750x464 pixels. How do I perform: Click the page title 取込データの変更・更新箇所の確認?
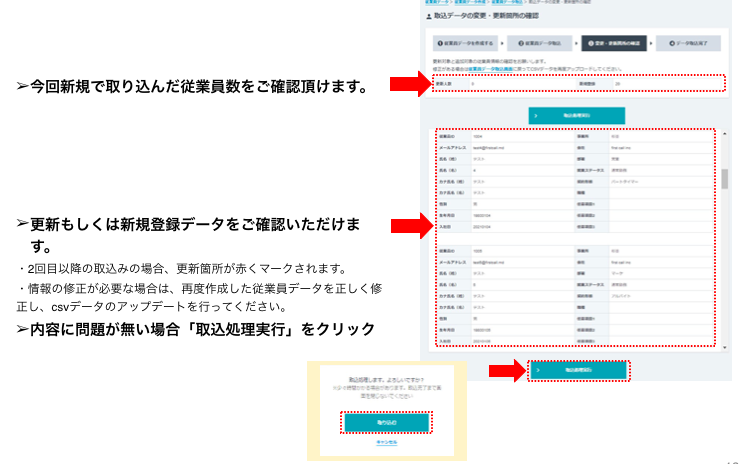[486, 16]
